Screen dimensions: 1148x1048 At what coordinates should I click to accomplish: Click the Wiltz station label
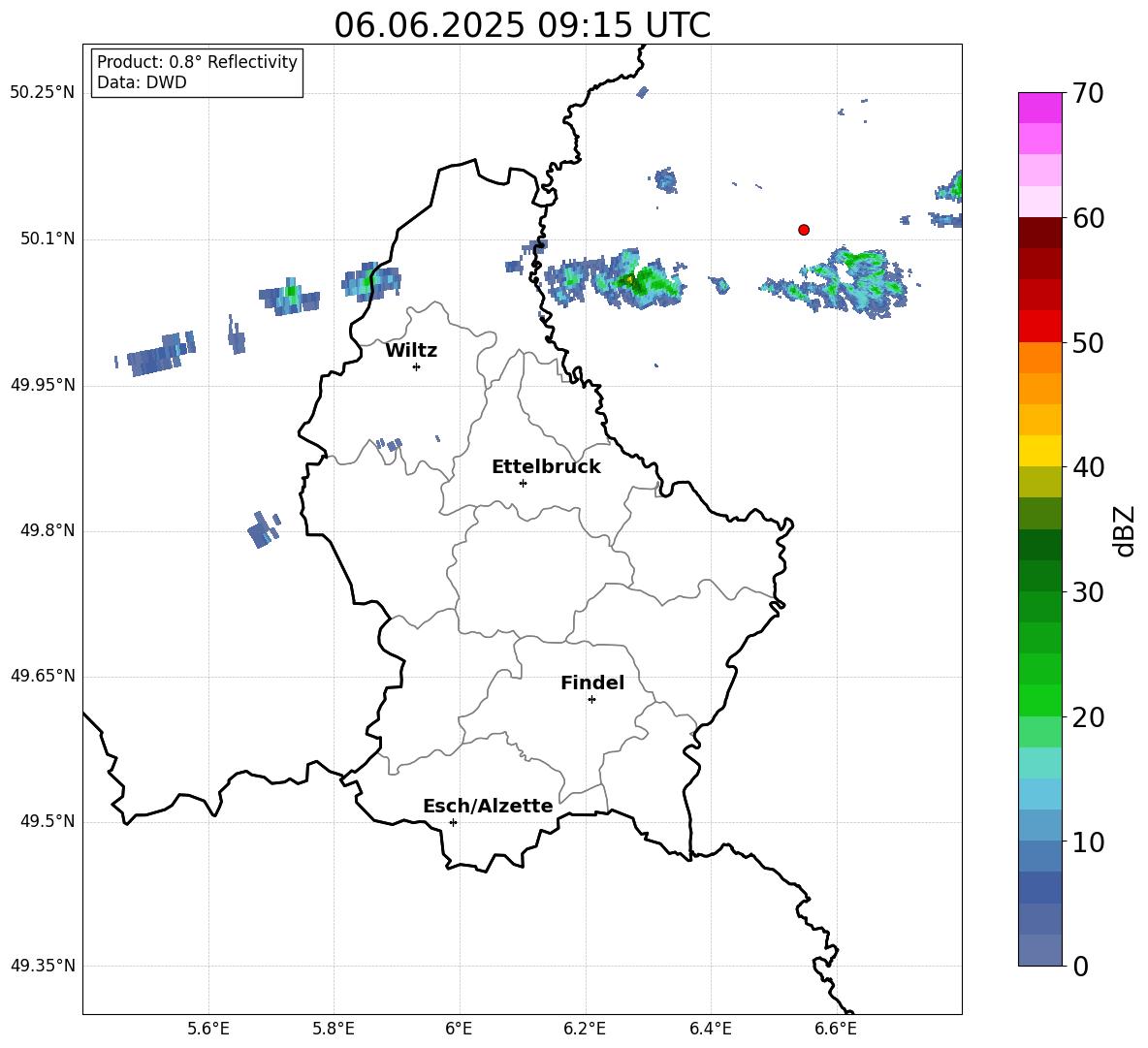[411, 351]
